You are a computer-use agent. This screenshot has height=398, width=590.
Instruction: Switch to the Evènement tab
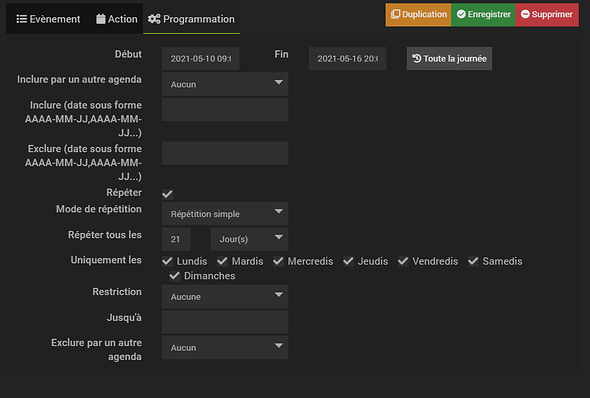[48, 19]
